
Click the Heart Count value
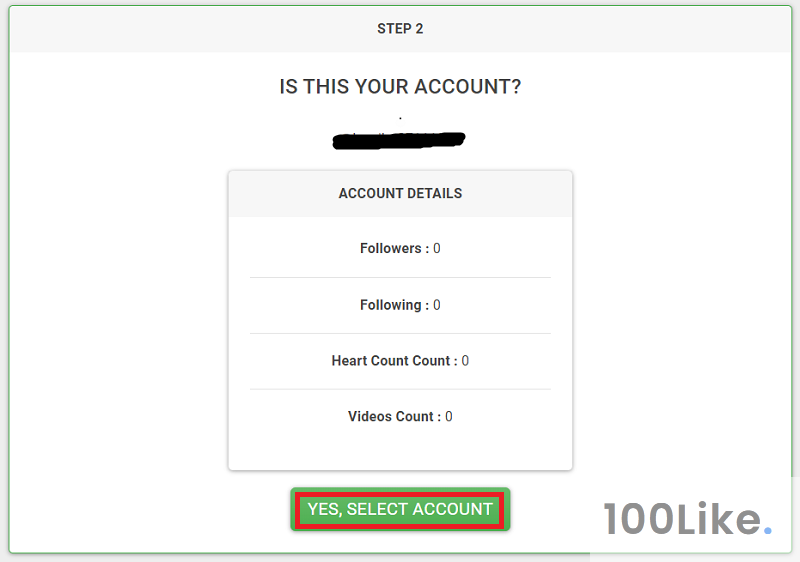pyautogui.click(x=465, y=361)
